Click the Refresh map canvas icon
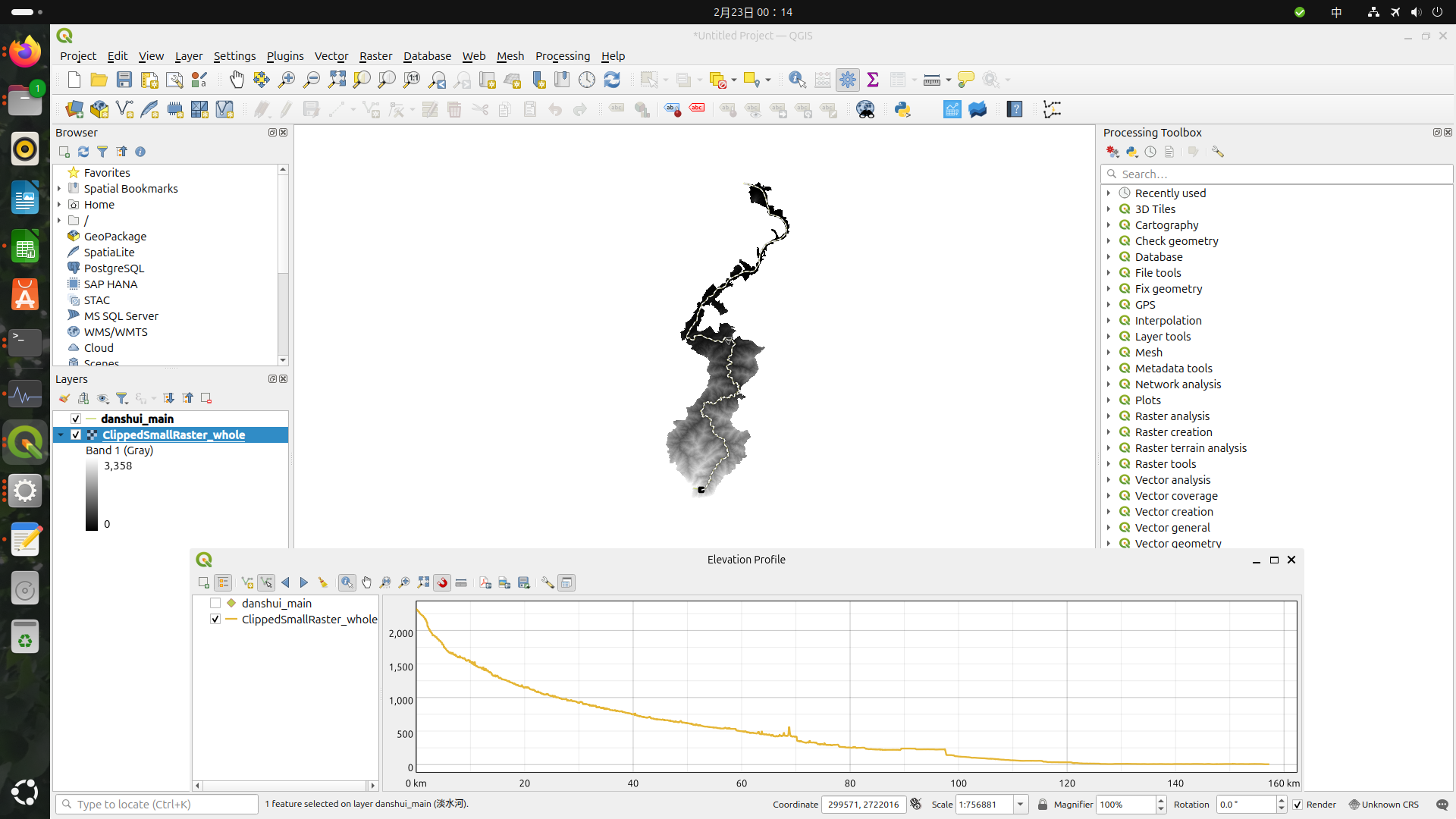Image resolution: width=1456 pixels, height=819 pixels. click(612, 80)
